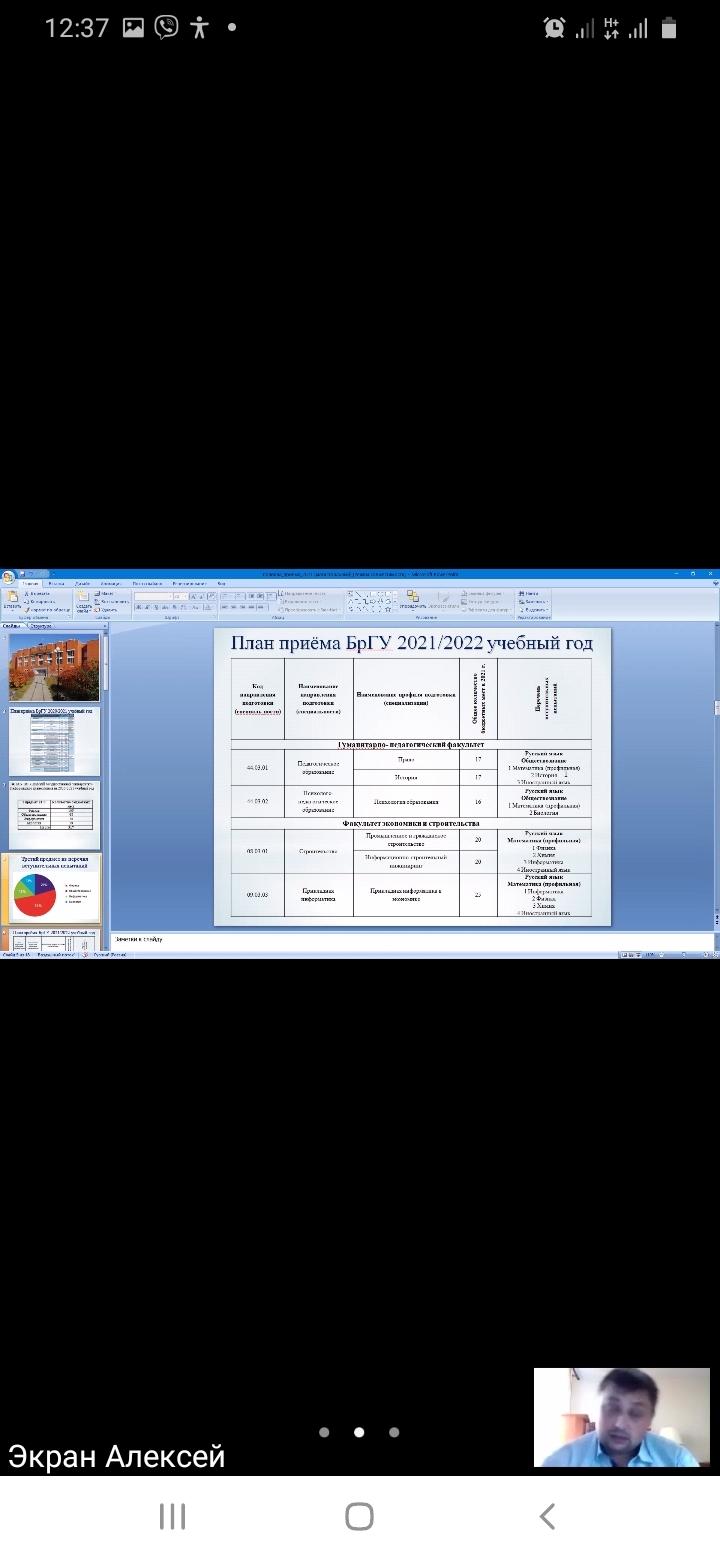Open the Заливка фигуры shape fill dropdown
Image resolution: width=720 pixels, height=1560 pixels.
tap(484, 593)
